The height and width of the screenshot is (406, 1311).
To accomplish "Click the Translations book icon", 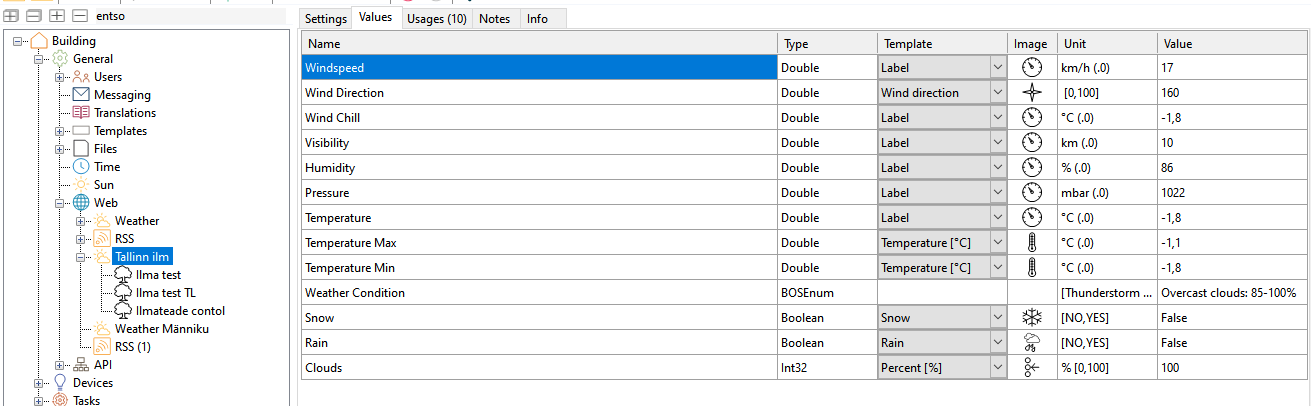I will [x=81, y=113].
